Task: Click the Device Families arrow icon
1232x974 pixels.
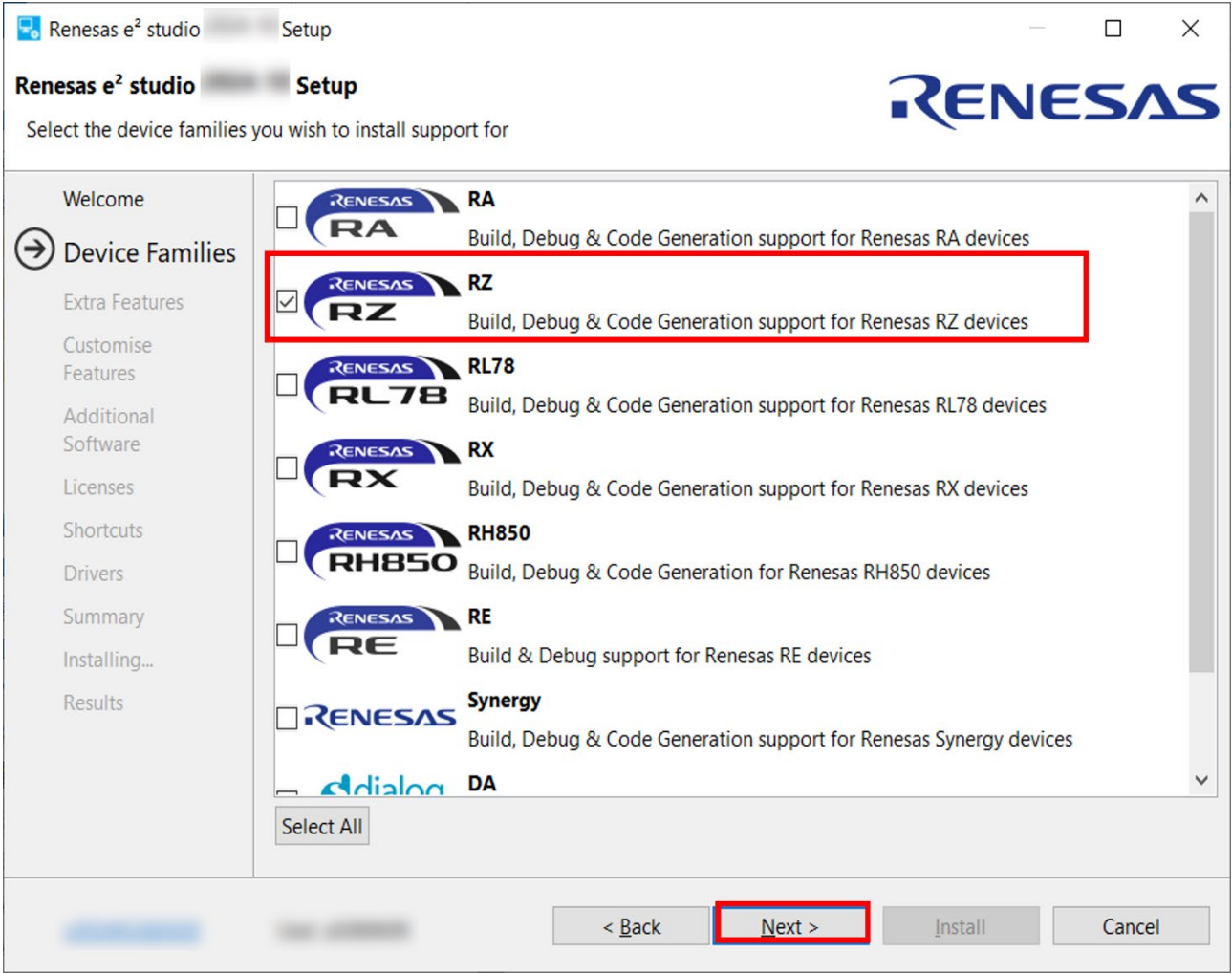Action: coord(34,250)
